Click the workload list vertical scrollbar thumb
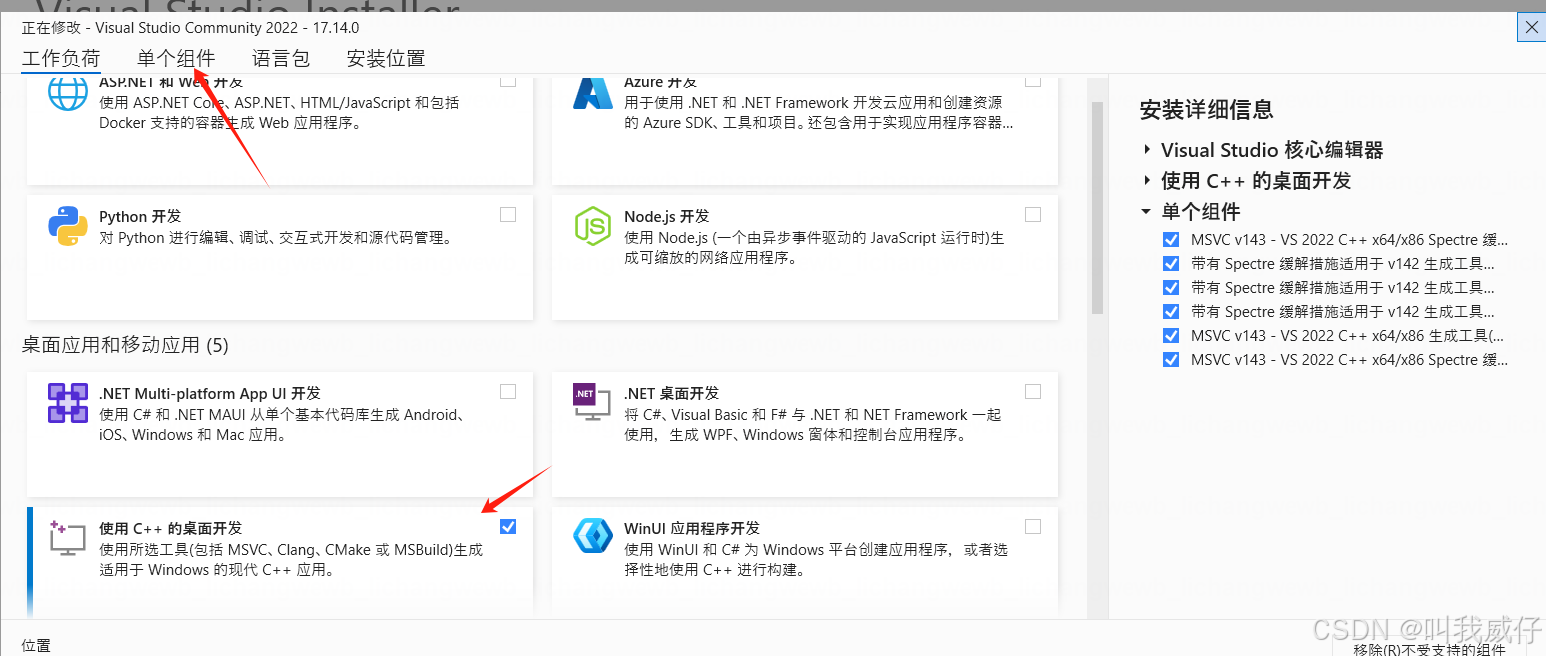The height and width of the screenshot is (656, 1546). coord(1097,208)
